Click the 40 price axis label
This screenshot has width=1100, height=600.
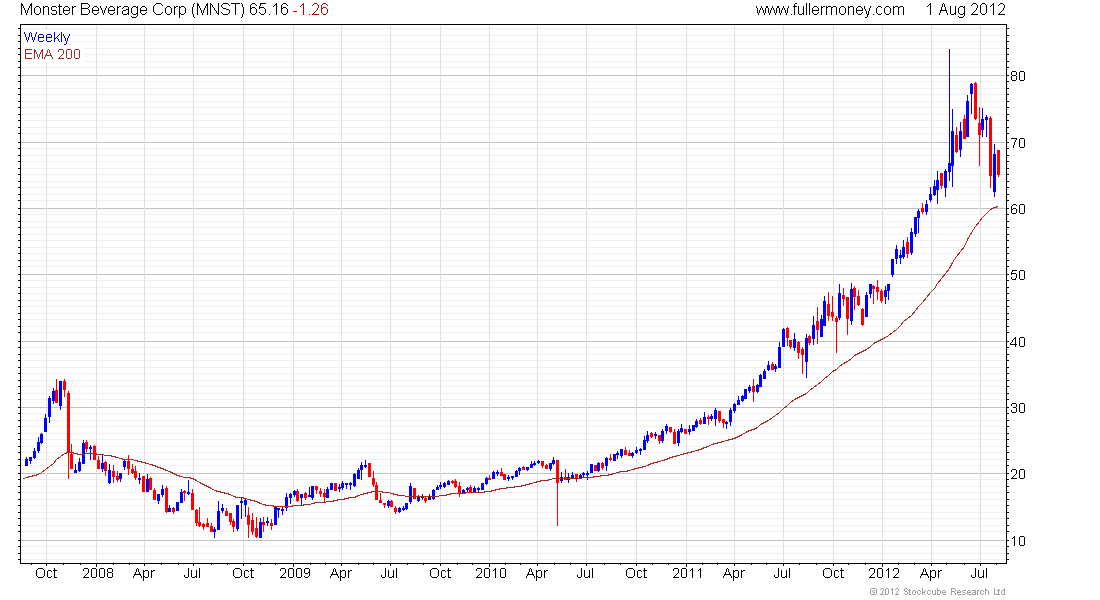pos(1017,342)
